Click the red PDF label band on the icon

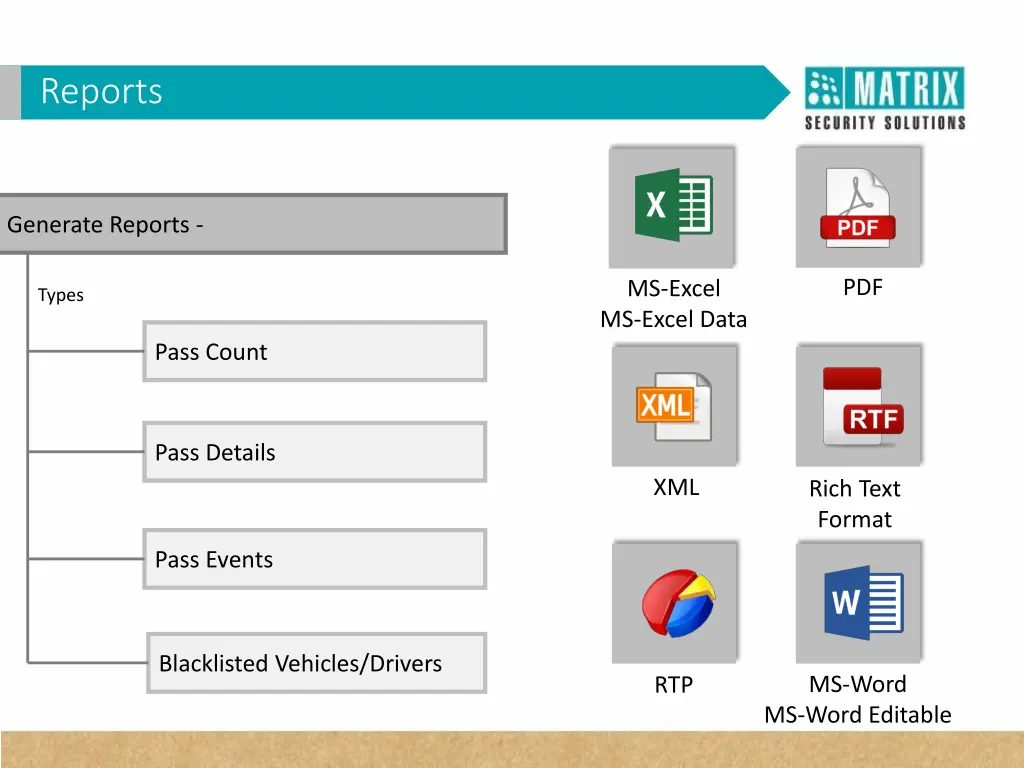858,227
